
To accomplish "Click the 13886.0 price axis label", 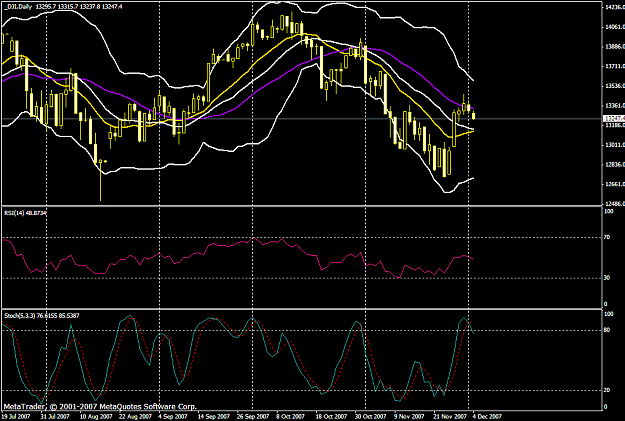I will pyautogui.click(x=615, y=47).
